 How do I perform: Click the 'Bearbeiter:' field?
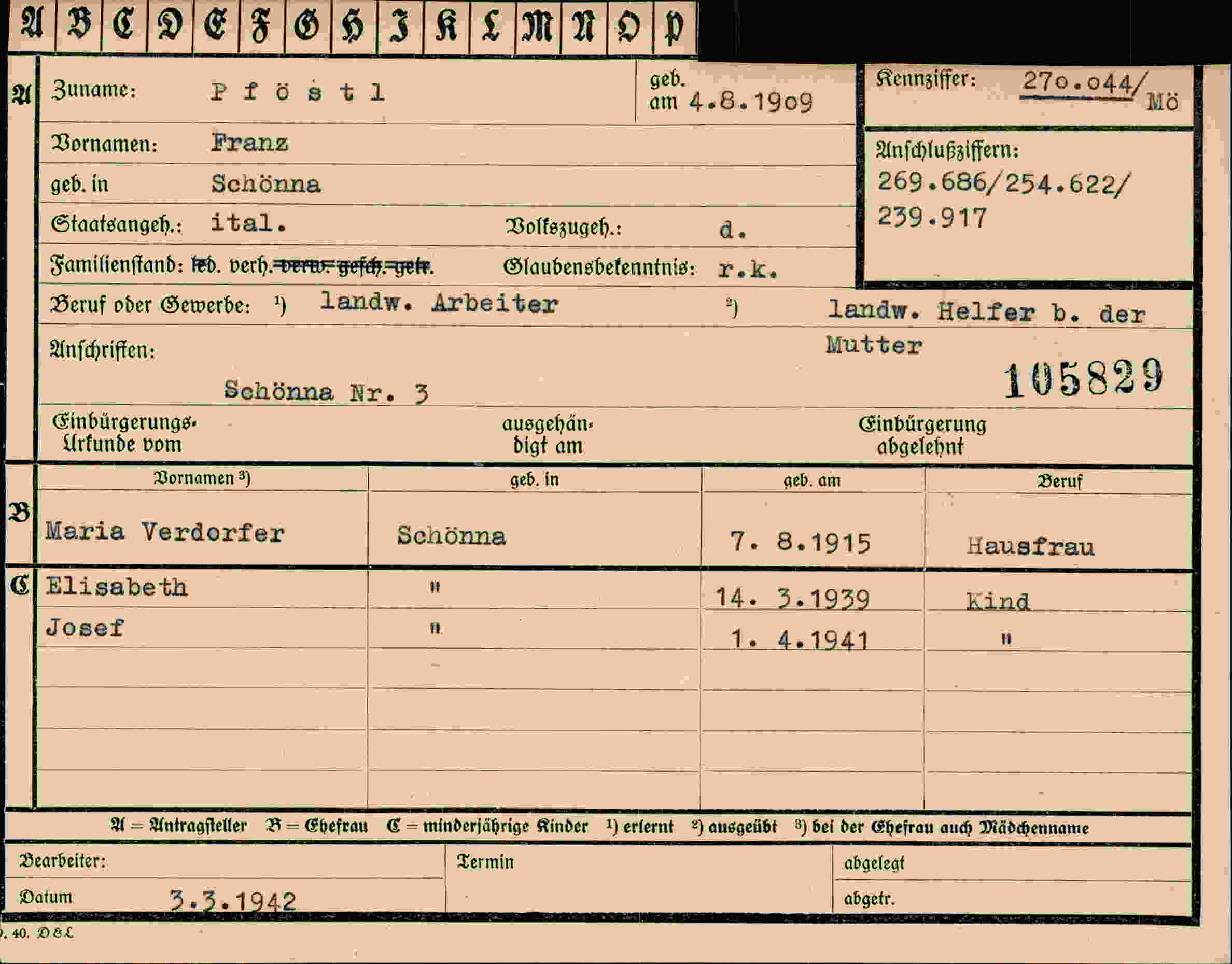point(225,861)
